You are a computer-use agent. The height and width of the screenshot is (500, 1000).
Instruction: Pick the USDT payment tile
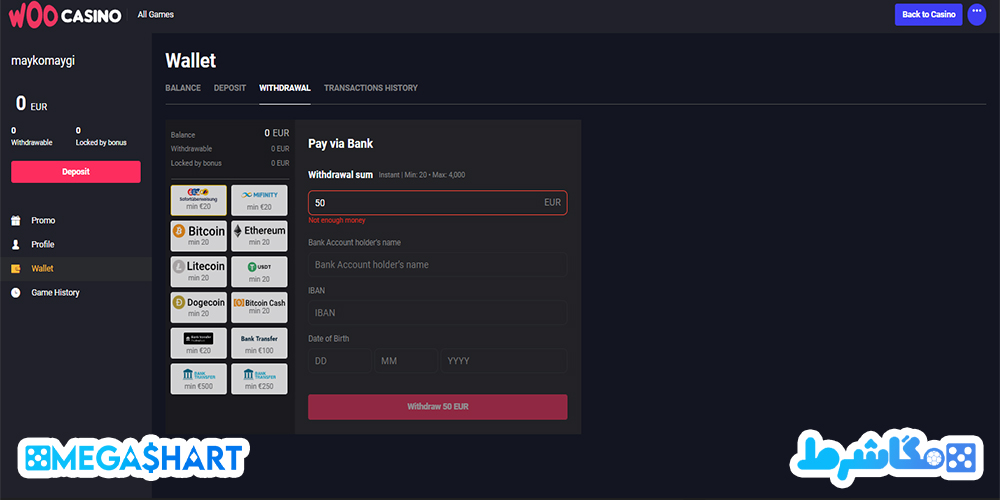[x=259, y=272]
